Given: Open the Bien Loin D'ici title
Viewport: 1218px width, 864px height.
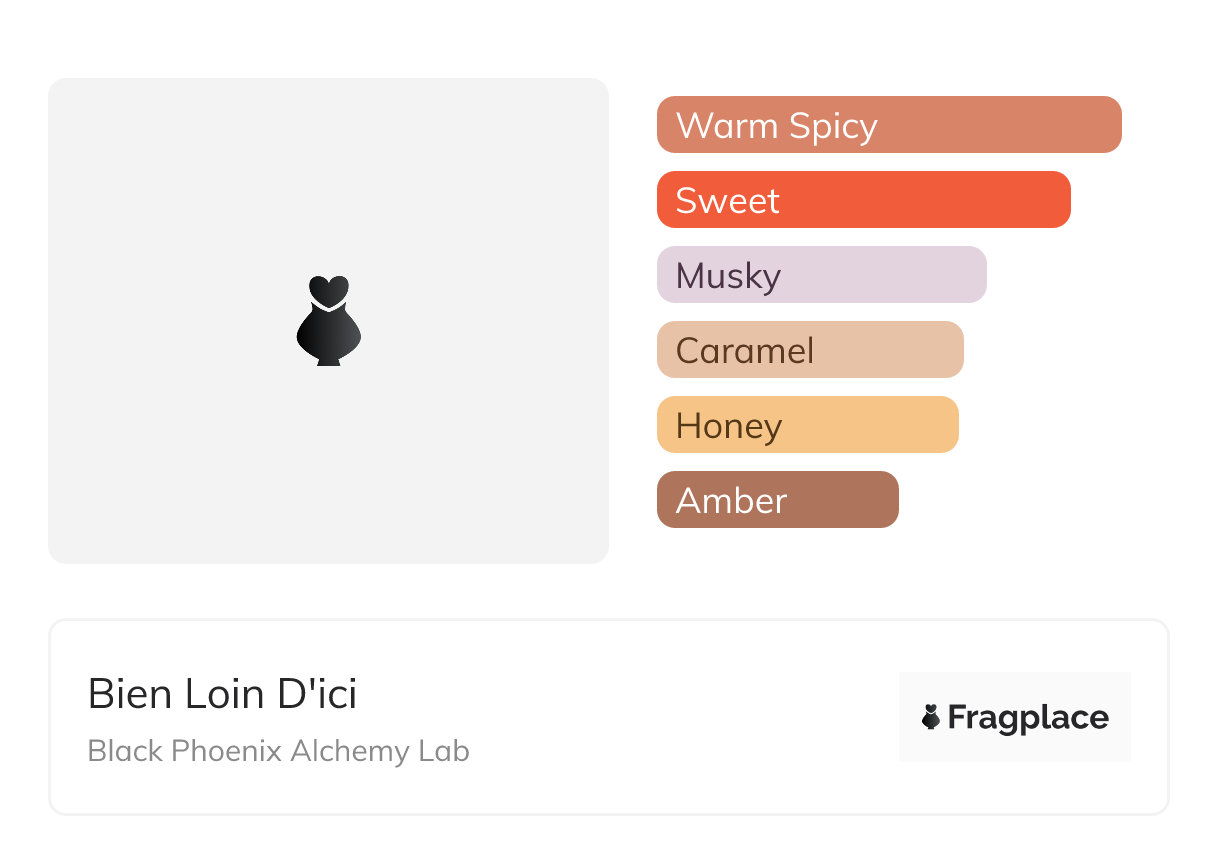Looking at the screenshot, I should point(222,694).
